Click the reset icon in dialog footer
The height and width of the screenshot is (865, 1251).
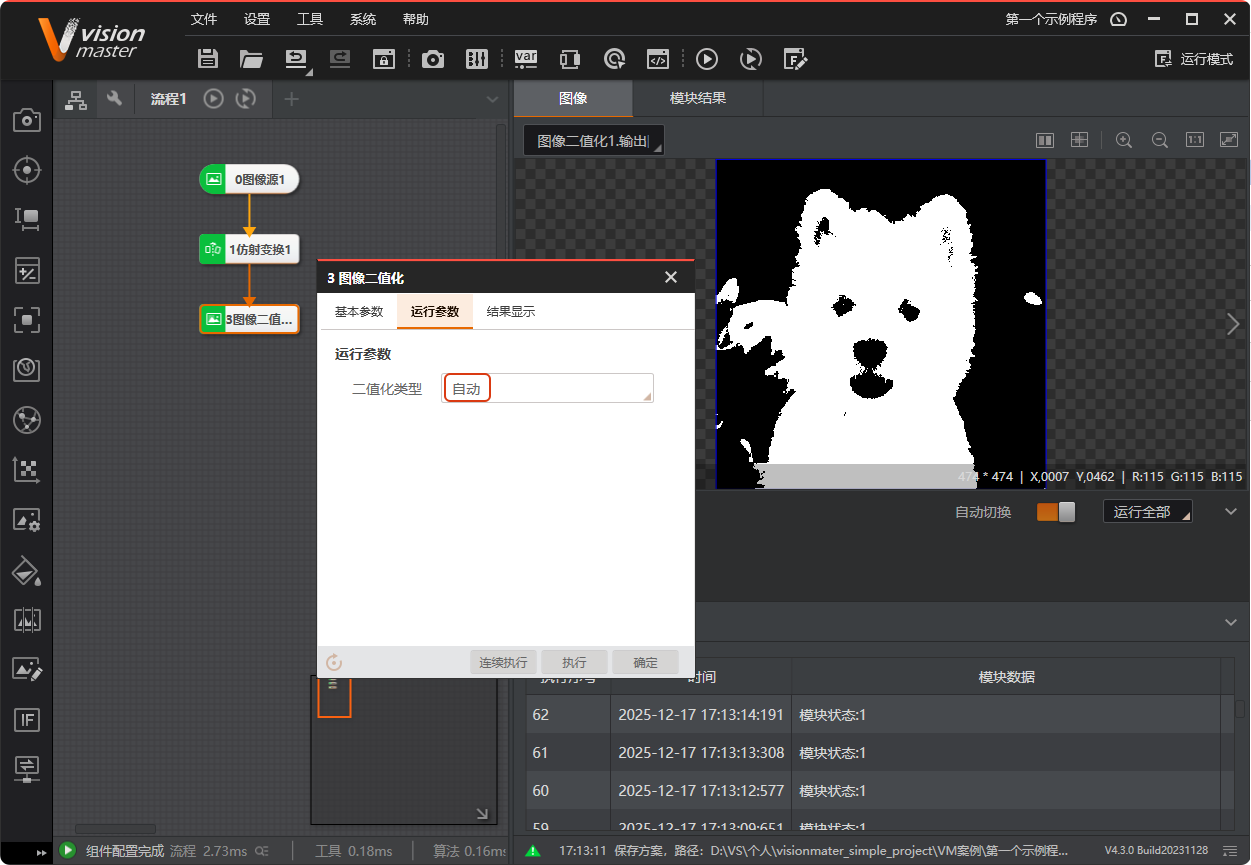(334, 662)
